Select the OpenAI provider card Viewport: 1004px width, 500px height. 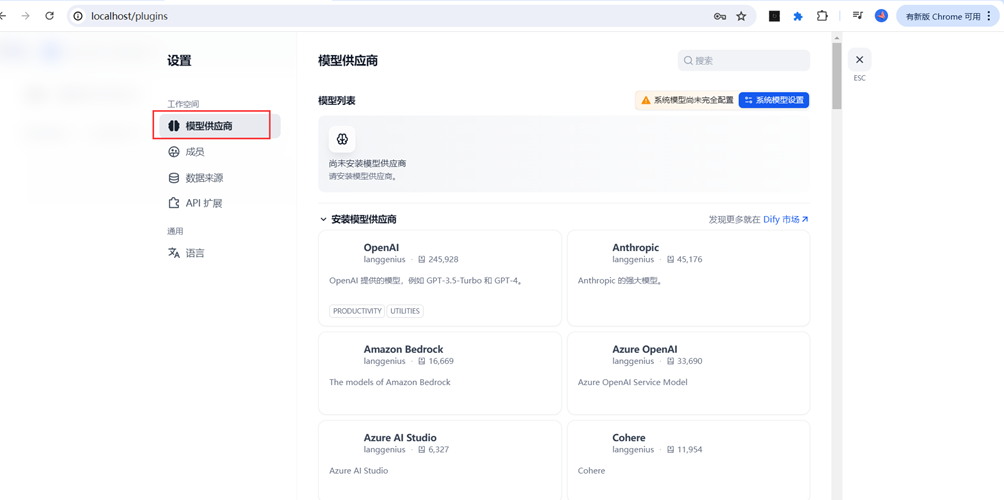(439, 278)
